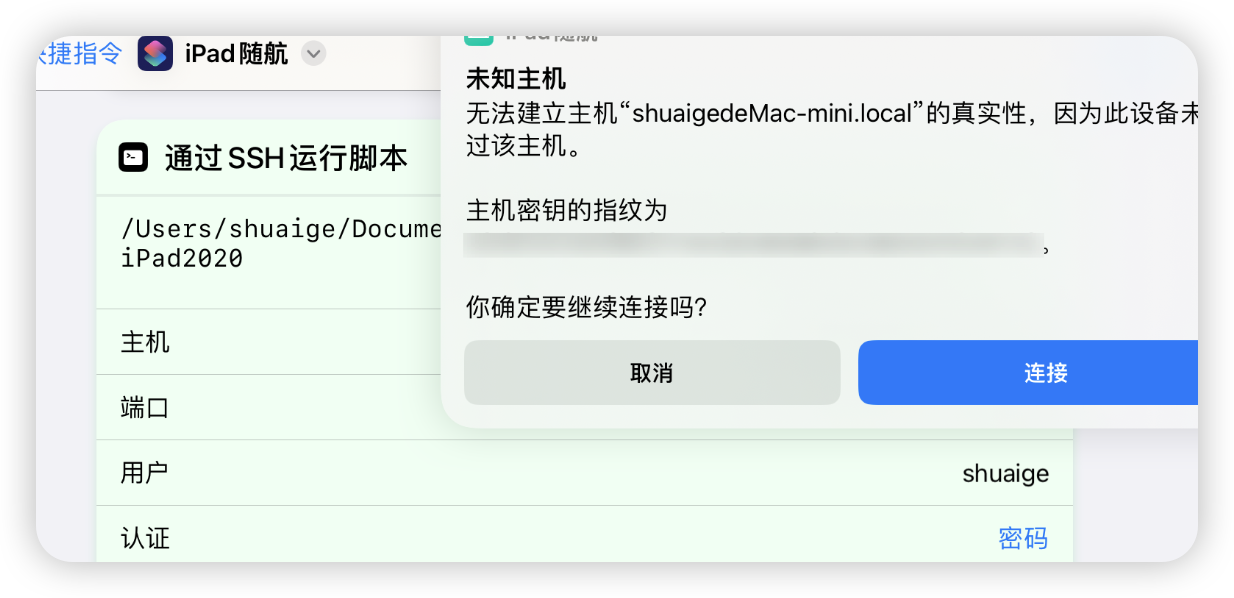
Task: Select the SSH terminal icon on 通过 SSH 运行脚本
Action: 131,157
